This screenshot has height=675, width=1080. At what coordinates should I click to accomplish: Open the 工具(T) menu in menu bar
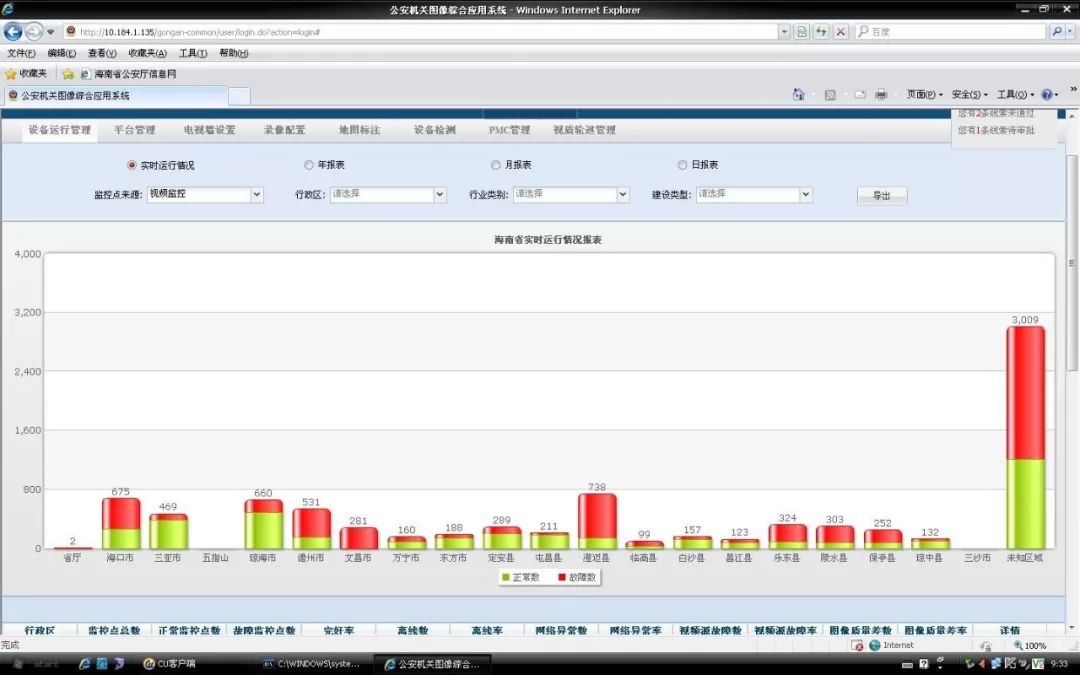coord(193,53)
